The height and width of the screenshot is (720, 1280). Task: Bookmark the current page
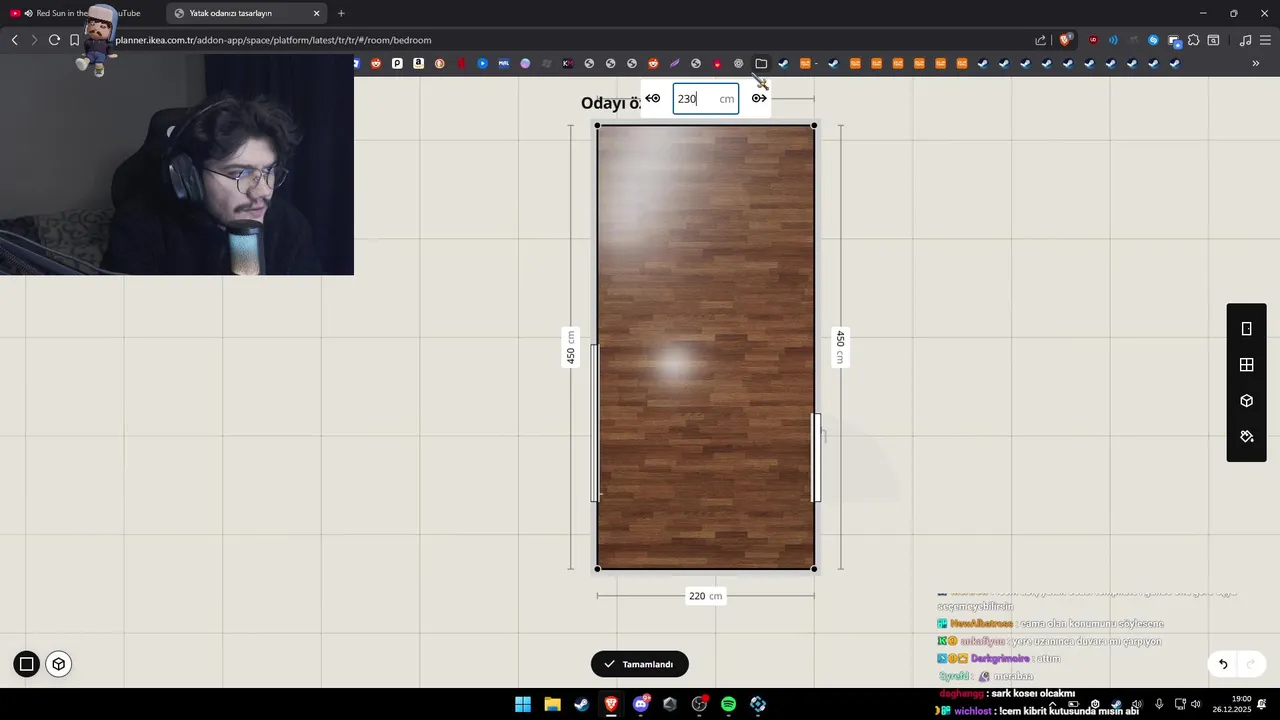click(x=74, y=40)
